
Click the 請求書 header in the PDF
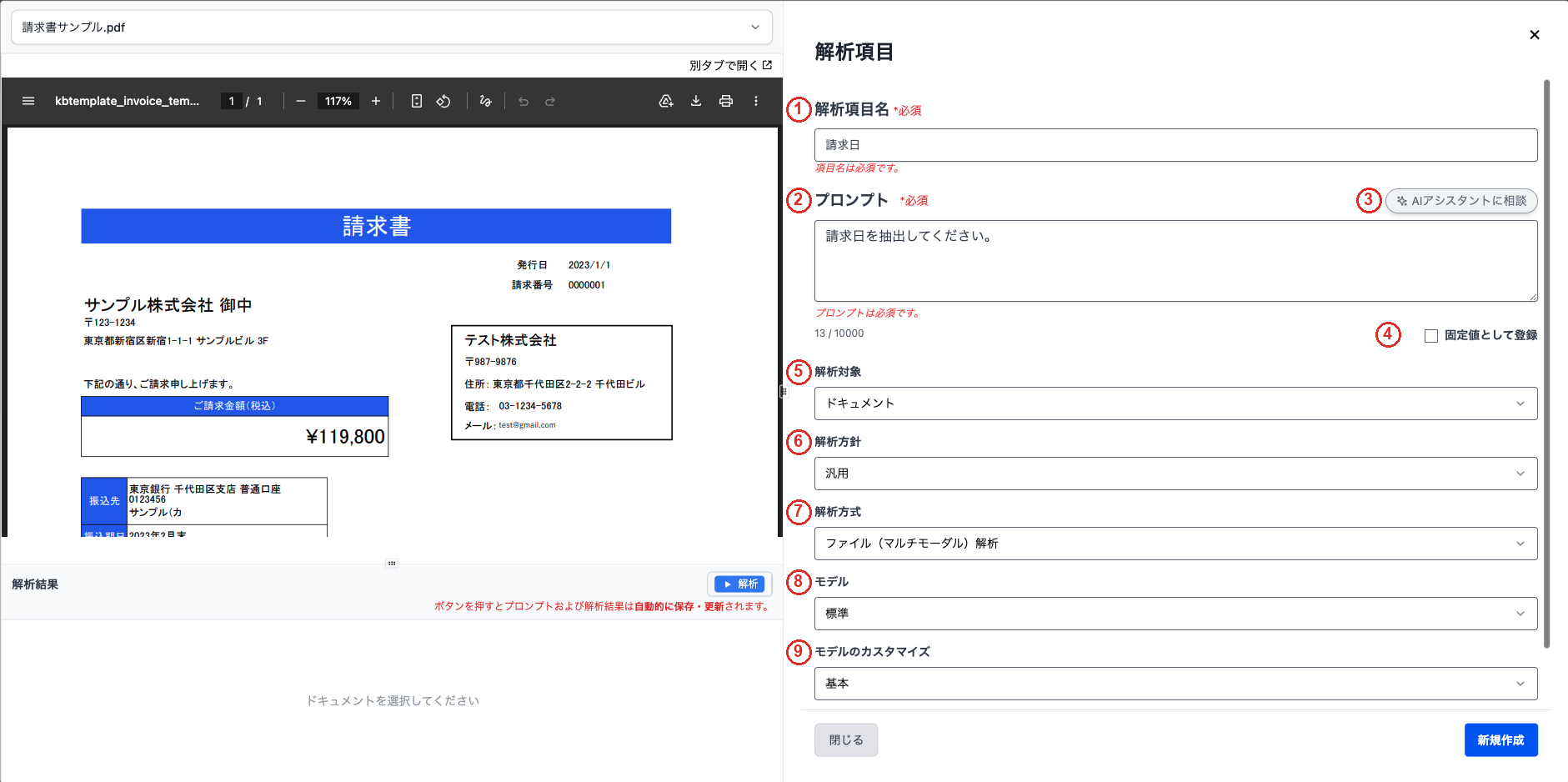[x=377, y=226]
